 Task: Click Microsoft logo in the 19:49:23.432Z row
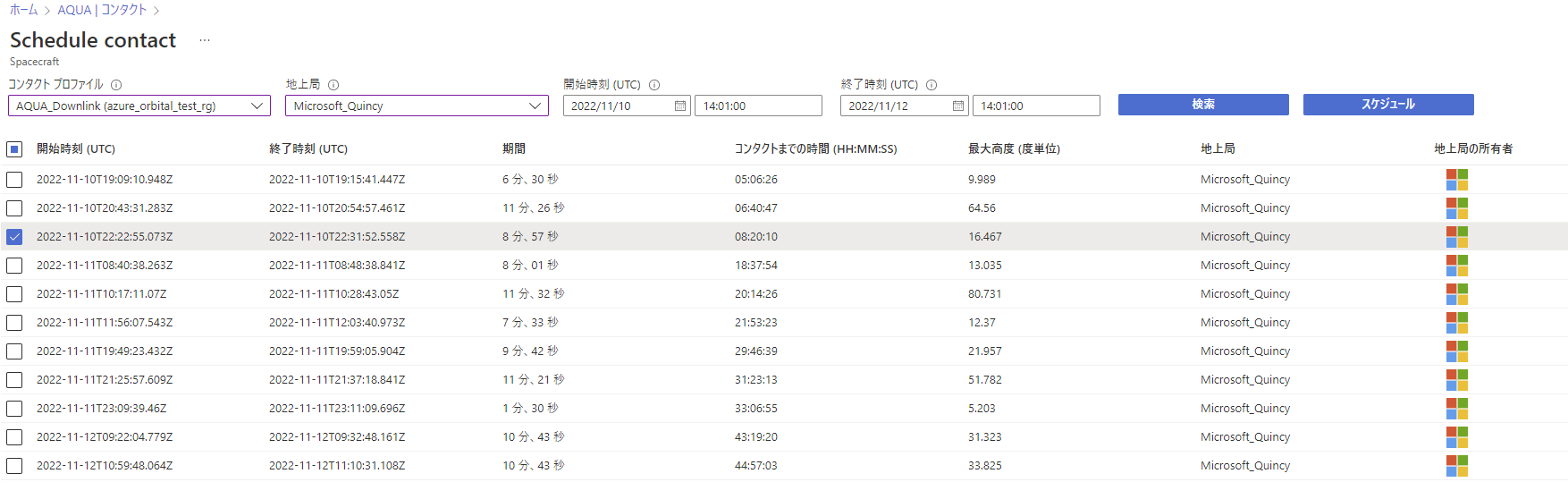(x=1457, y=351)
